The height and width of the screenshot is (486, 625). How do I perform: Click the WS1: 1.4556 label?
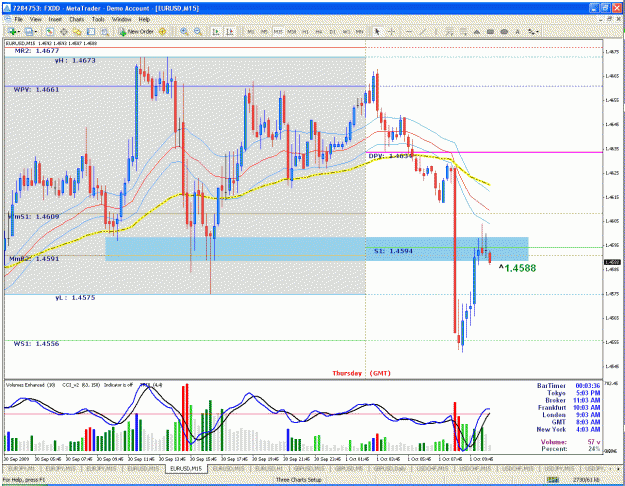(36, 344)
